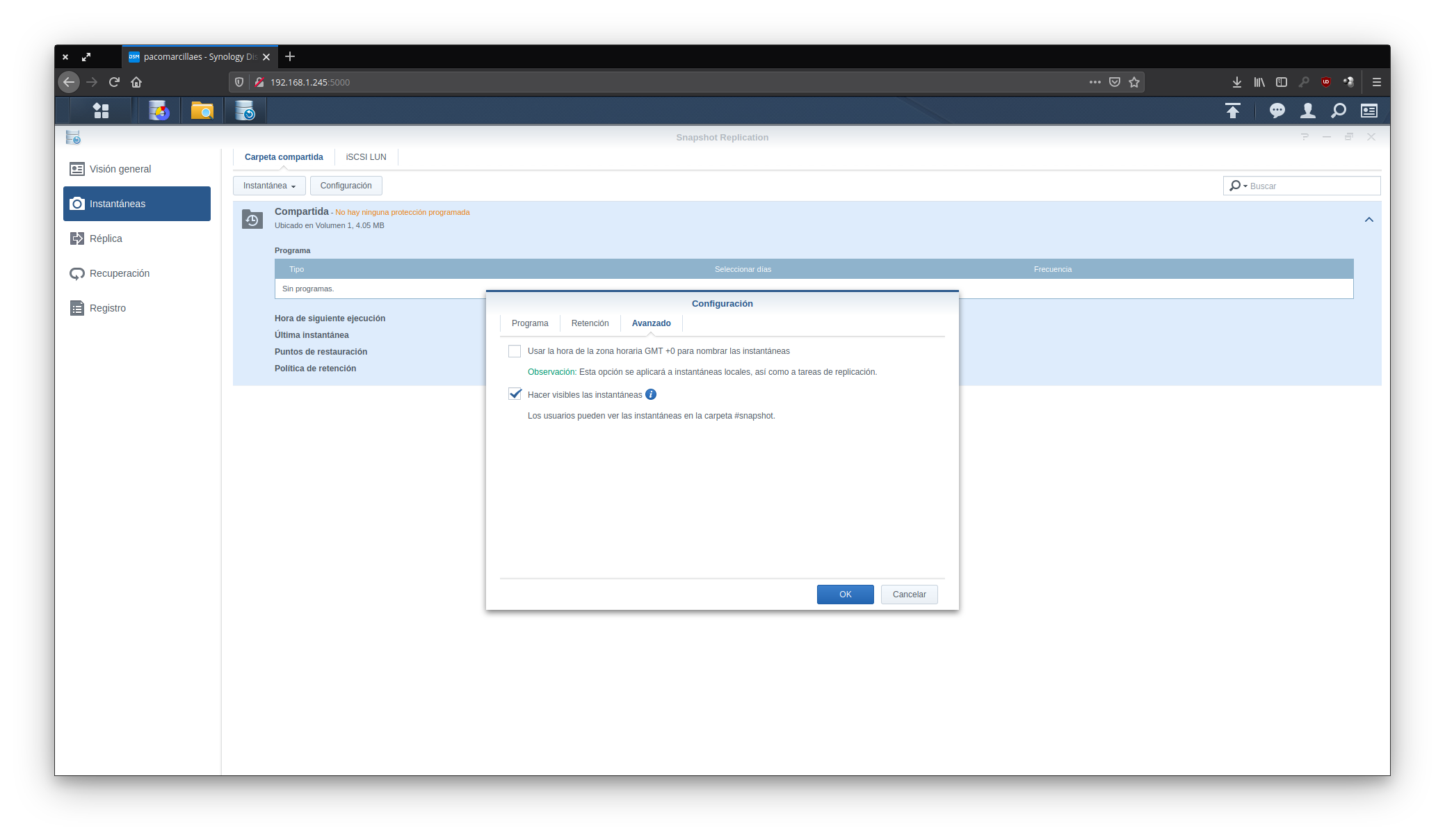Open the upload queue arrow icon

tap(1232, 111)
